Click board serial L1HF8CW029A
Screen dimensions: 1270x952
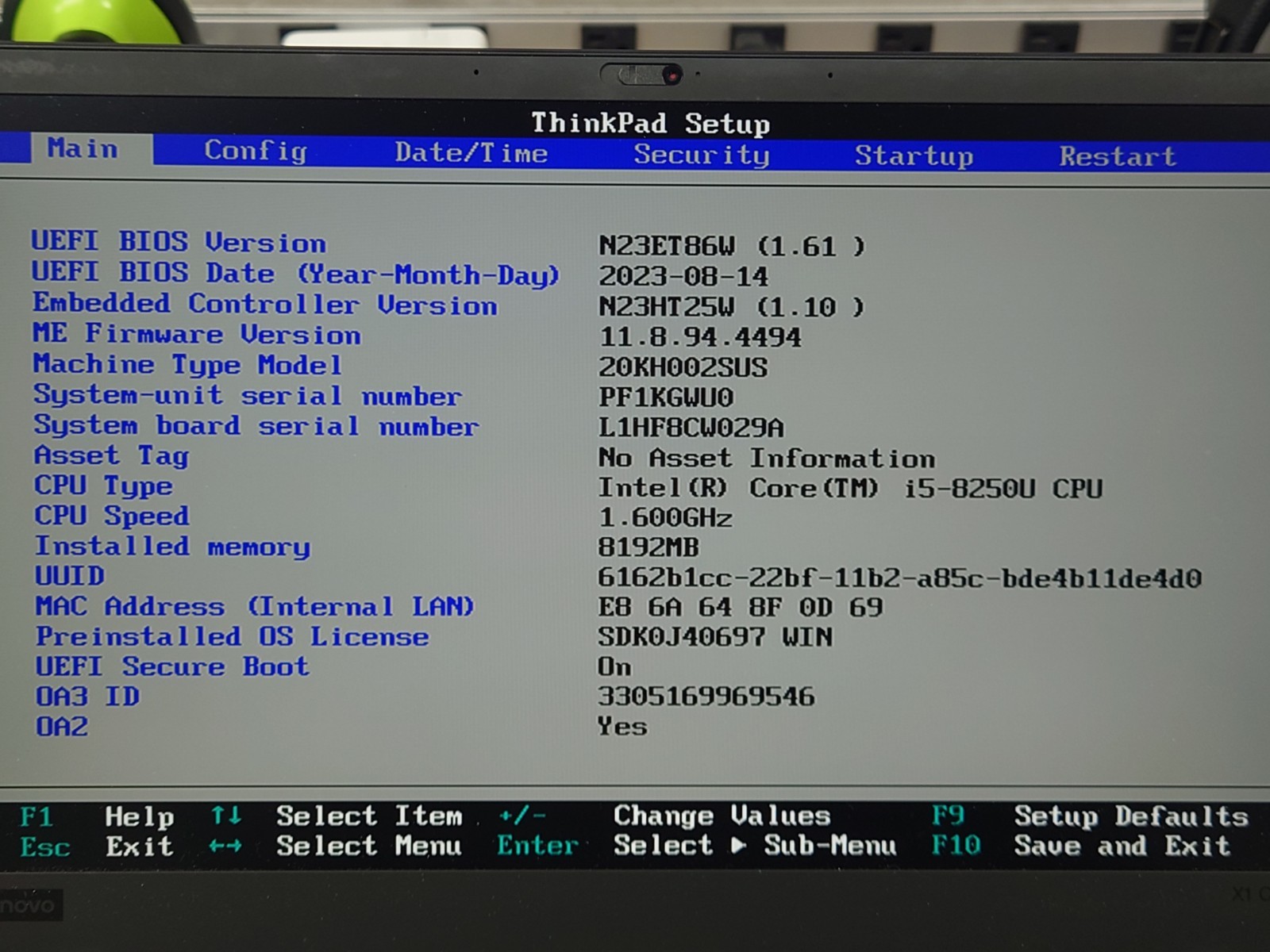691,428
